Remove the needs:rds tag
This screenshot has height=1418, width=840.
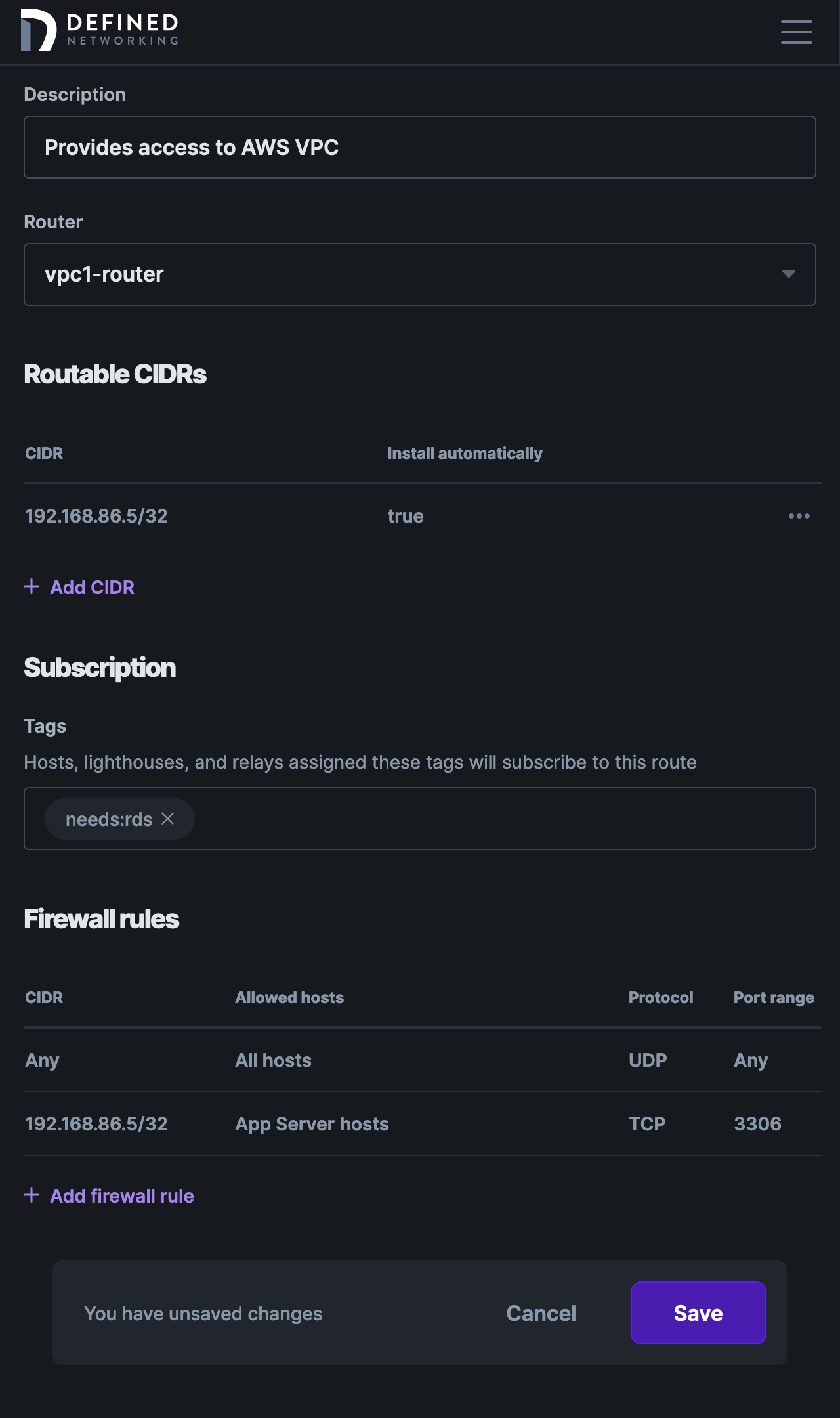click(x=169, y=819)
